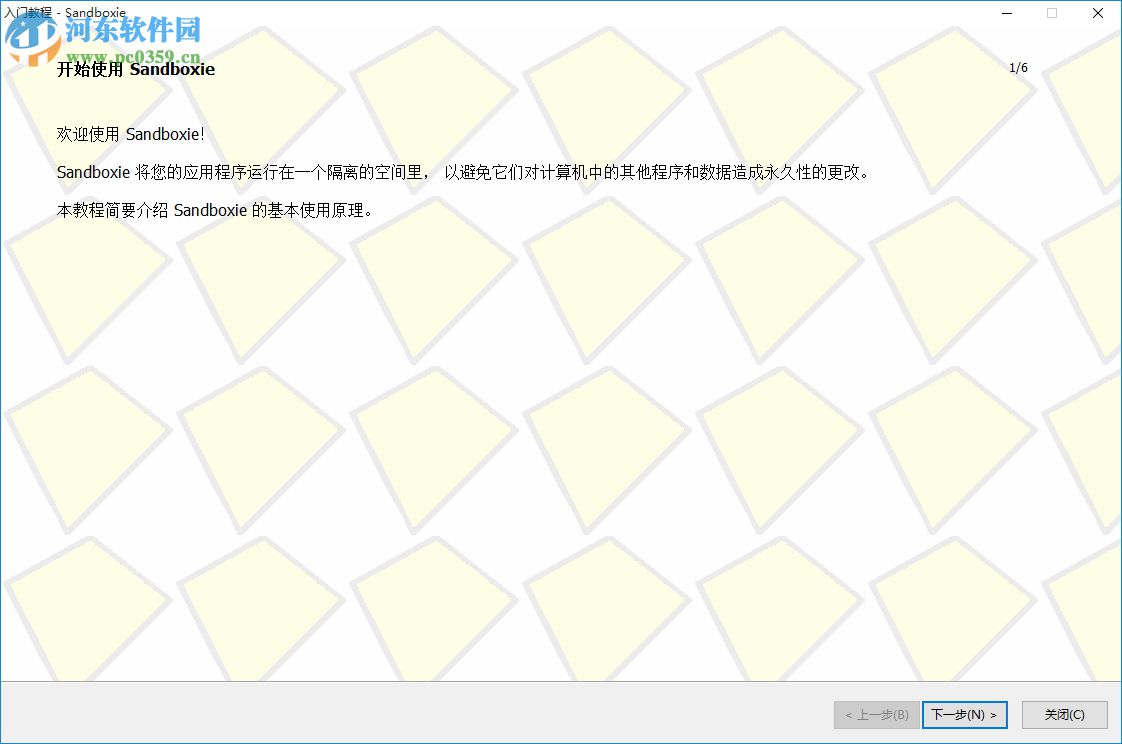This screenshot has height=744, width=1122.
Task: Click the X close icon
Action: [1097, 13]
